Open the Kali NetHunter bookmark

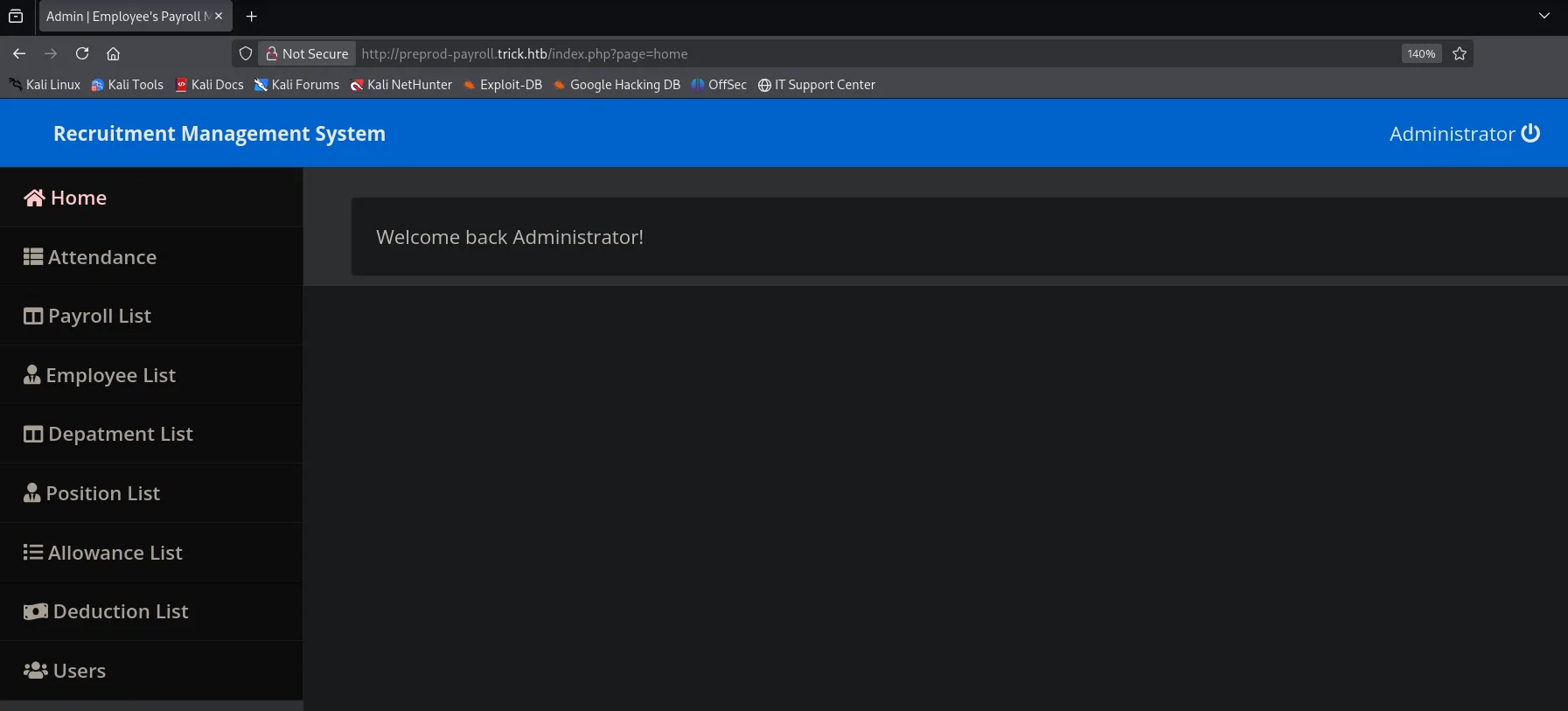(x=401, y=85)
